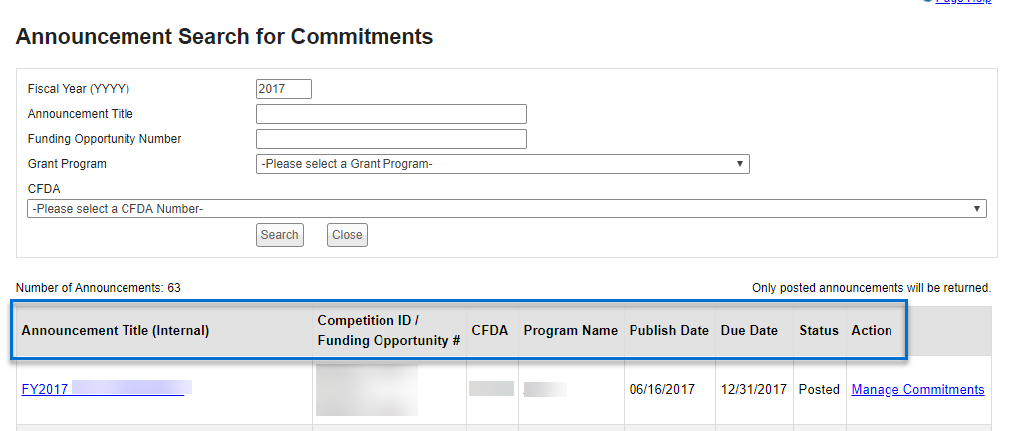Open the Manage Commitments link
Screen dimensions: 1018x431
(917, 389)
